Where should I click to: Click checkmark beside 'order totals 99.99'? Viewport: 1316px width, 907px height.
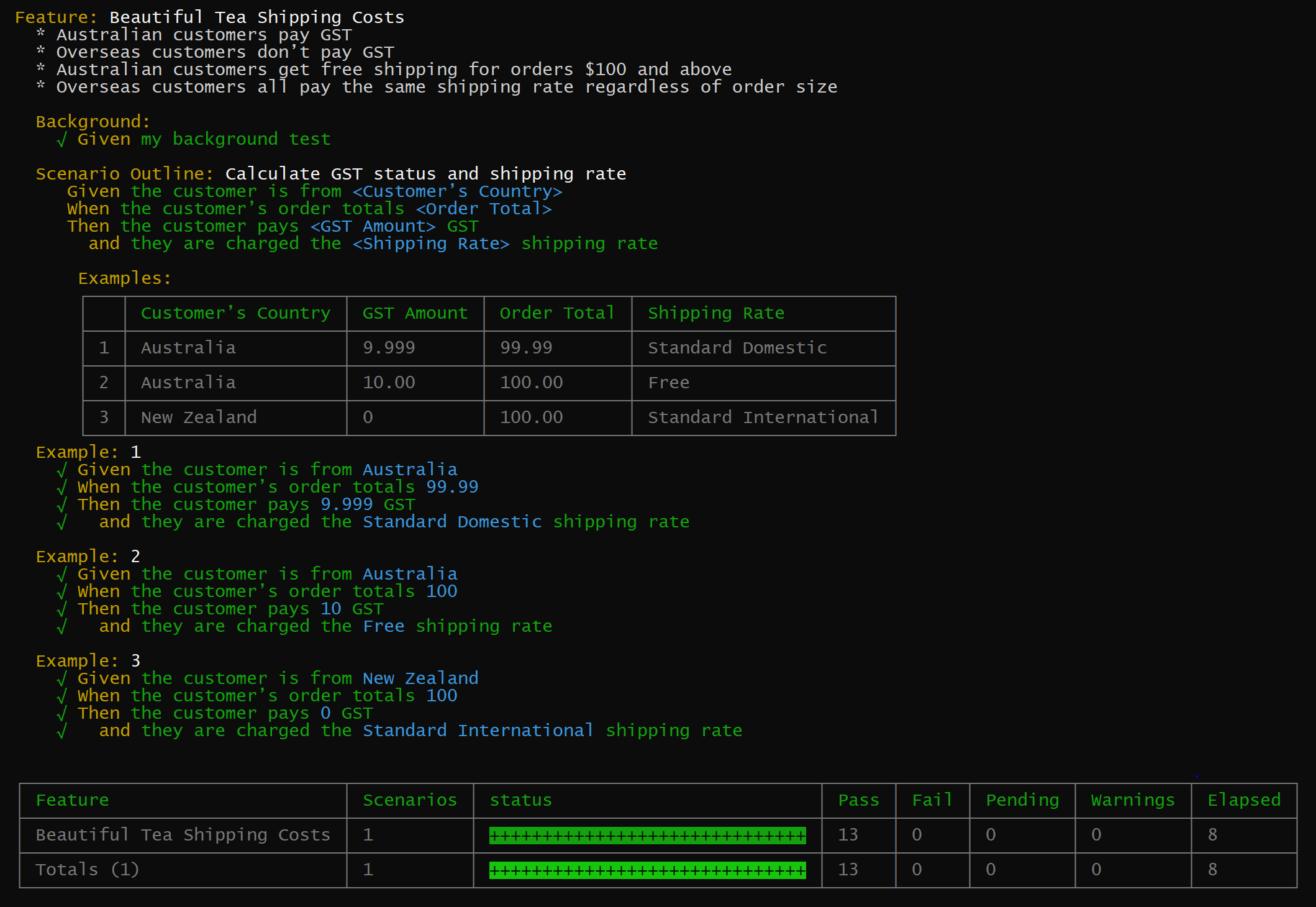pos(61,488)
